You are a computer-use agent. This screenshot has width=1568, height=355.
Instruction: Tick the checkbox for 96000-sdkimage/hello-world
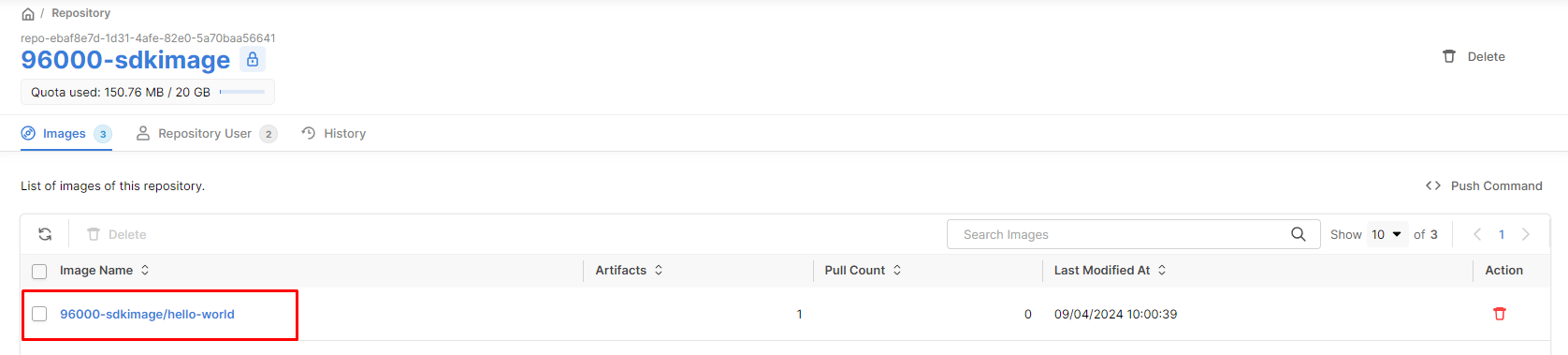[x=39, y=314]
